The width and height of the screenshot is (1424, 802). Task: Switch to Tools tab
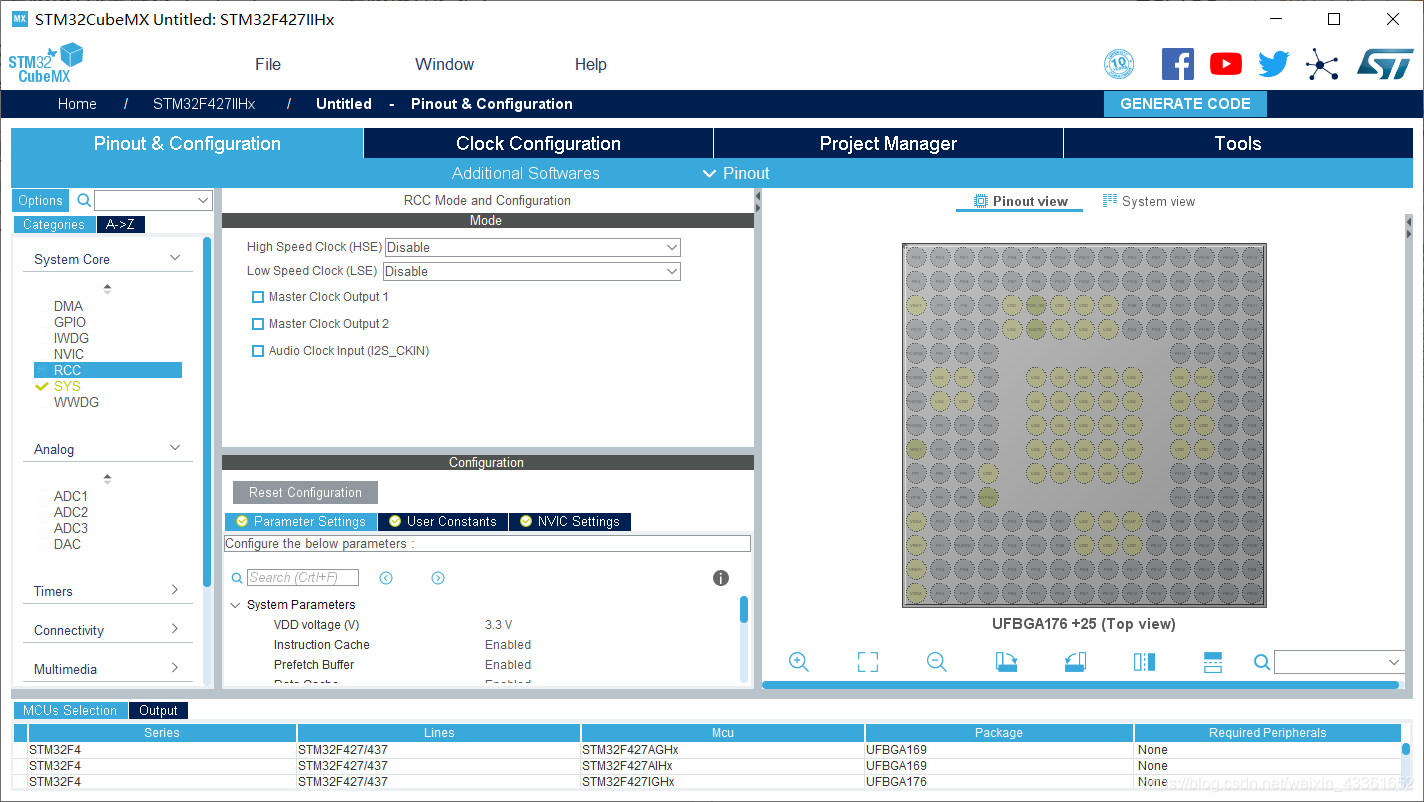click(x=1238, y=143)
